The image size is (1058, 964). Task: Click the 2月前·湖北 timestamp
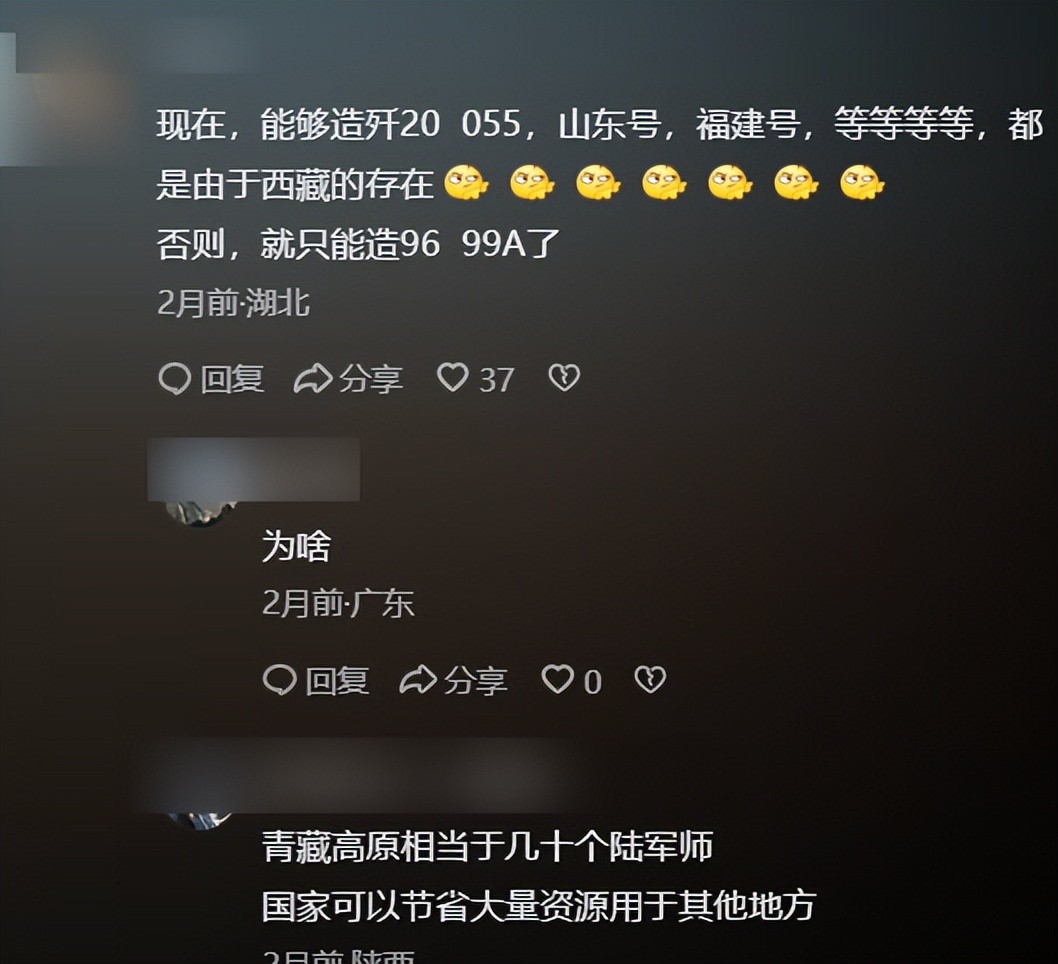tap(233, 303)
